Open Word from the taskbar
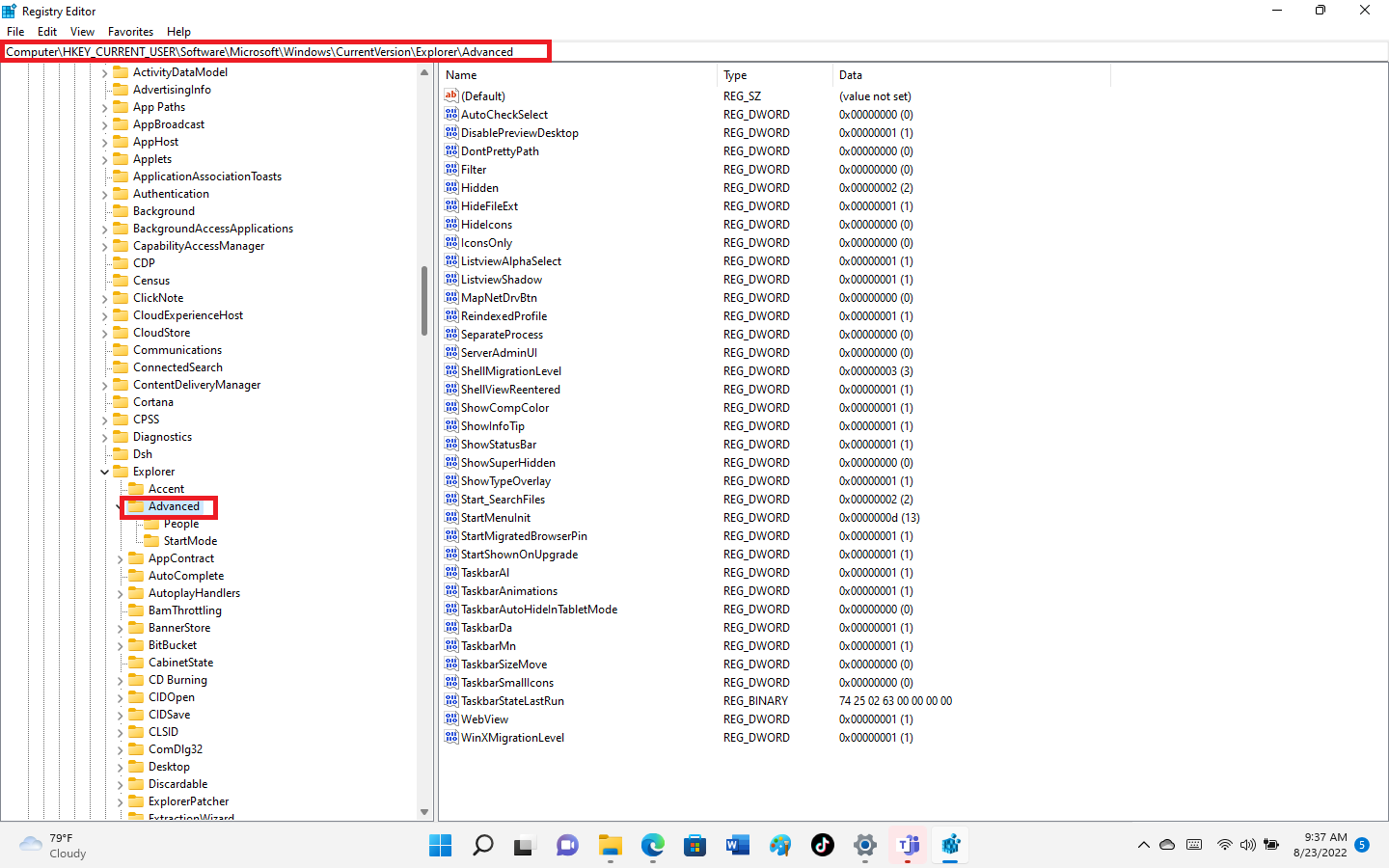This screenshot has width=1389, height=868. click(738, 846)
